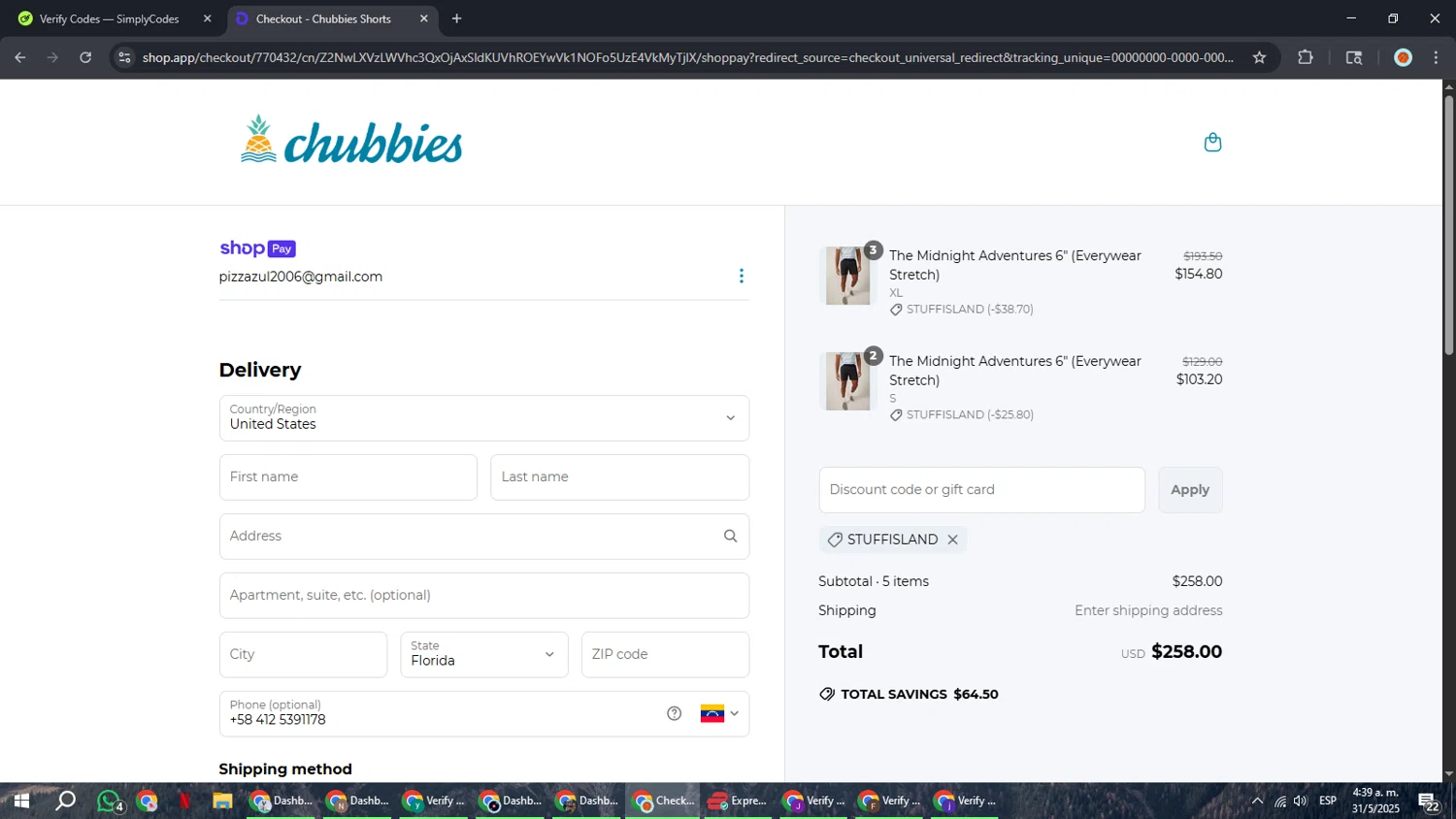
Task: Remove the STUFFISLAND discount code
Action: [953, 540]
